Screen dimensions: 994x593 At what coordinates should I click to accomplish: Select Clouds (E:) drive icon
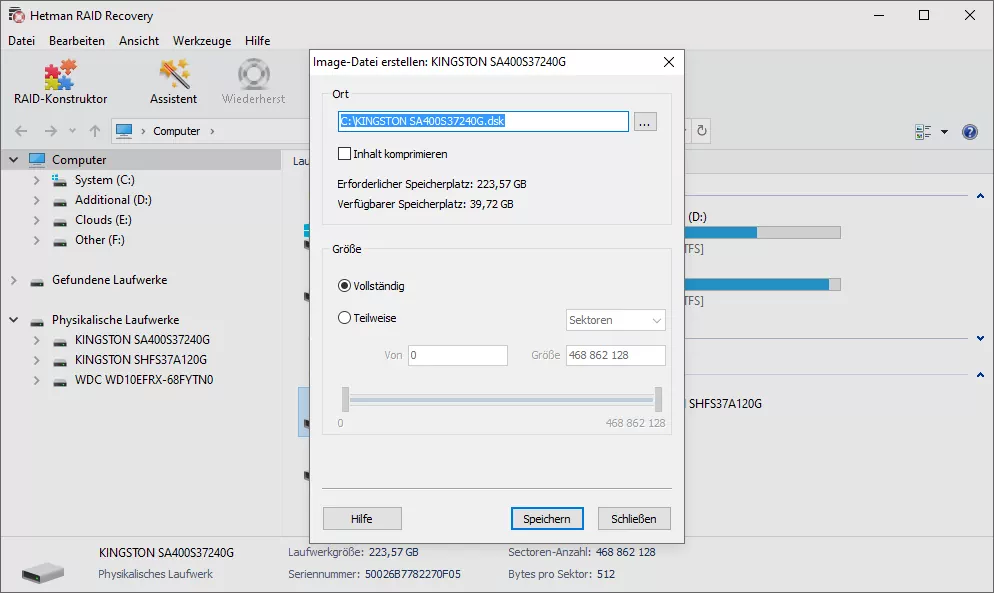(x=60, y=222)
